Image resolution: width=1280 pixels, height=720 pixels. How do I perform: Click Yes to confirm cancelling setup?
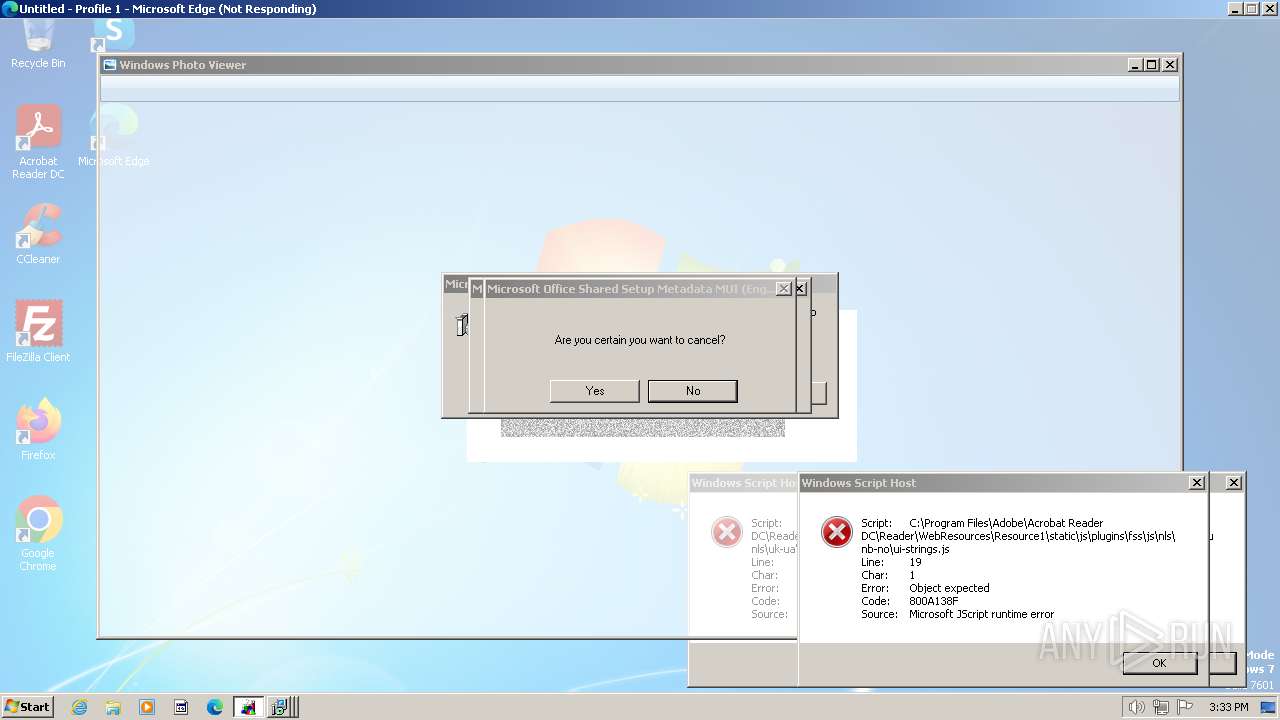pos(595,391)
